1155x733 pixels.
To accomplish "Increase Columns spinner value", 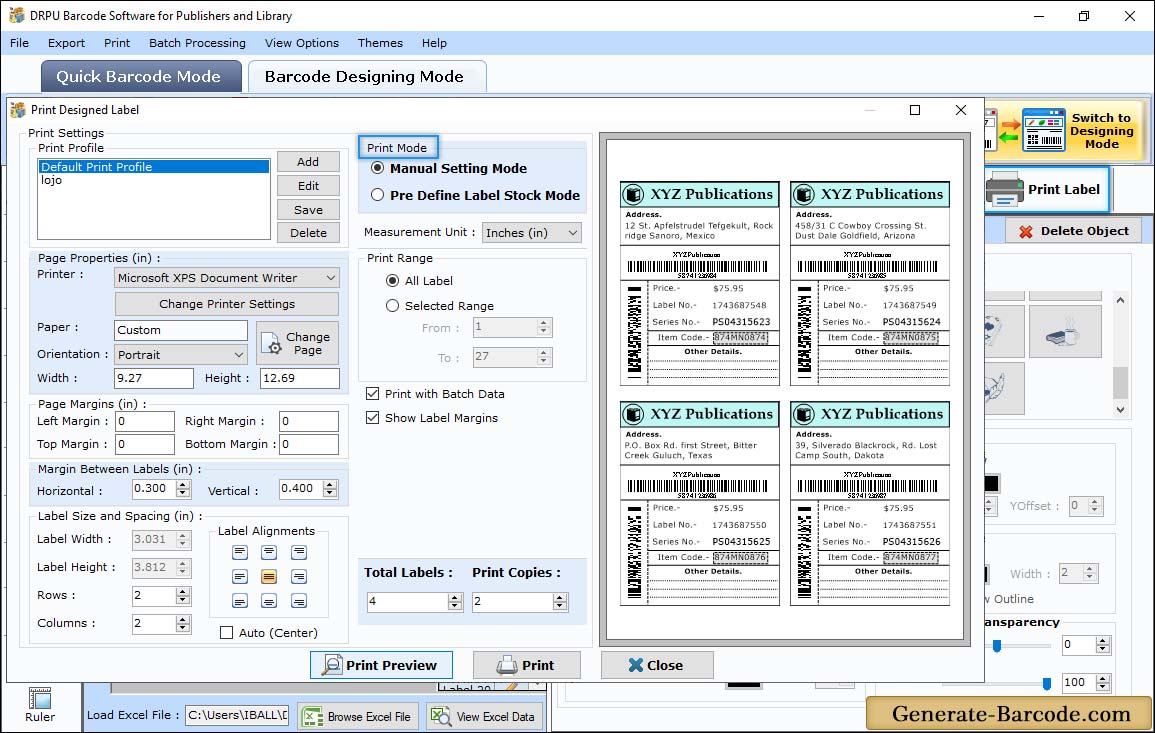I will 183,619.
